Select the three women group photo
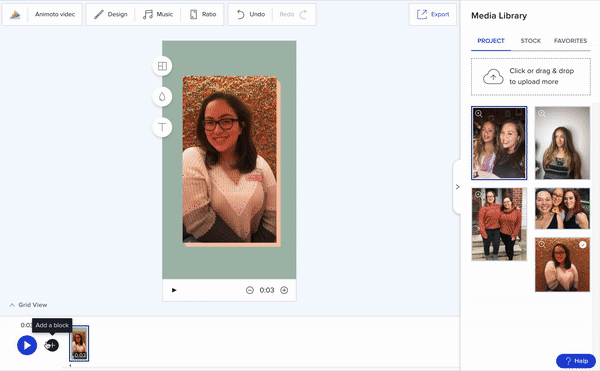This screenshot has height=371, width=600. [562, 208]
